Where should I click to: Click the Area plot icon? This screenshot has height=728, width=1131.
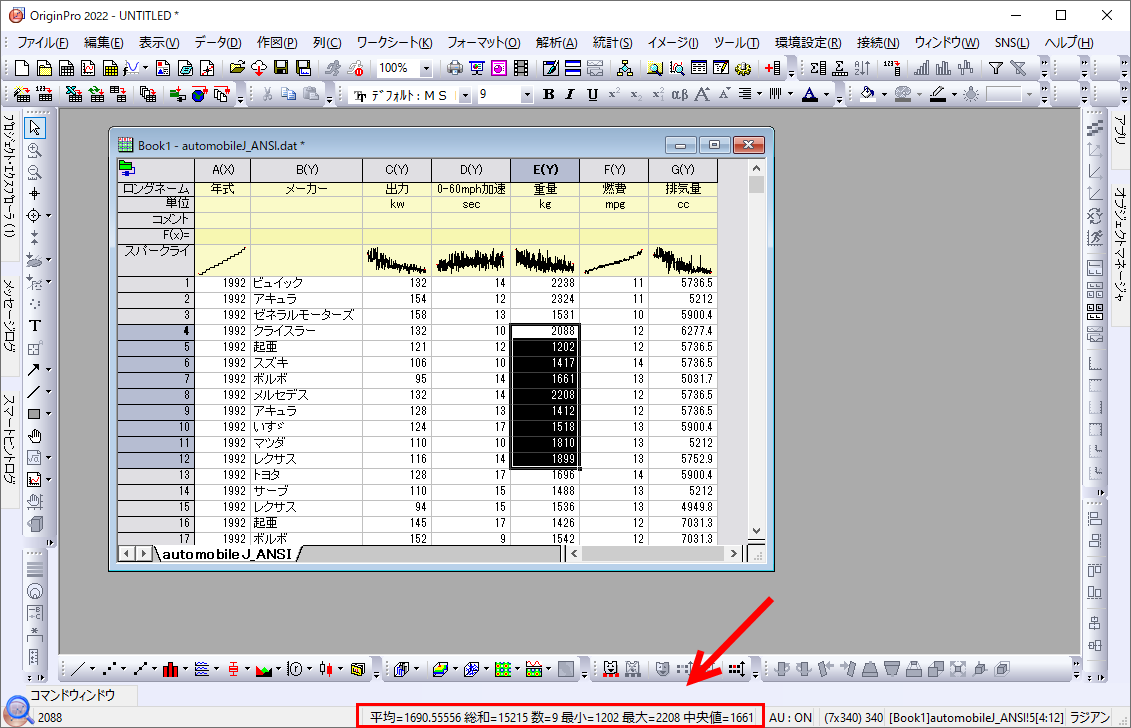tap(263, 670)
